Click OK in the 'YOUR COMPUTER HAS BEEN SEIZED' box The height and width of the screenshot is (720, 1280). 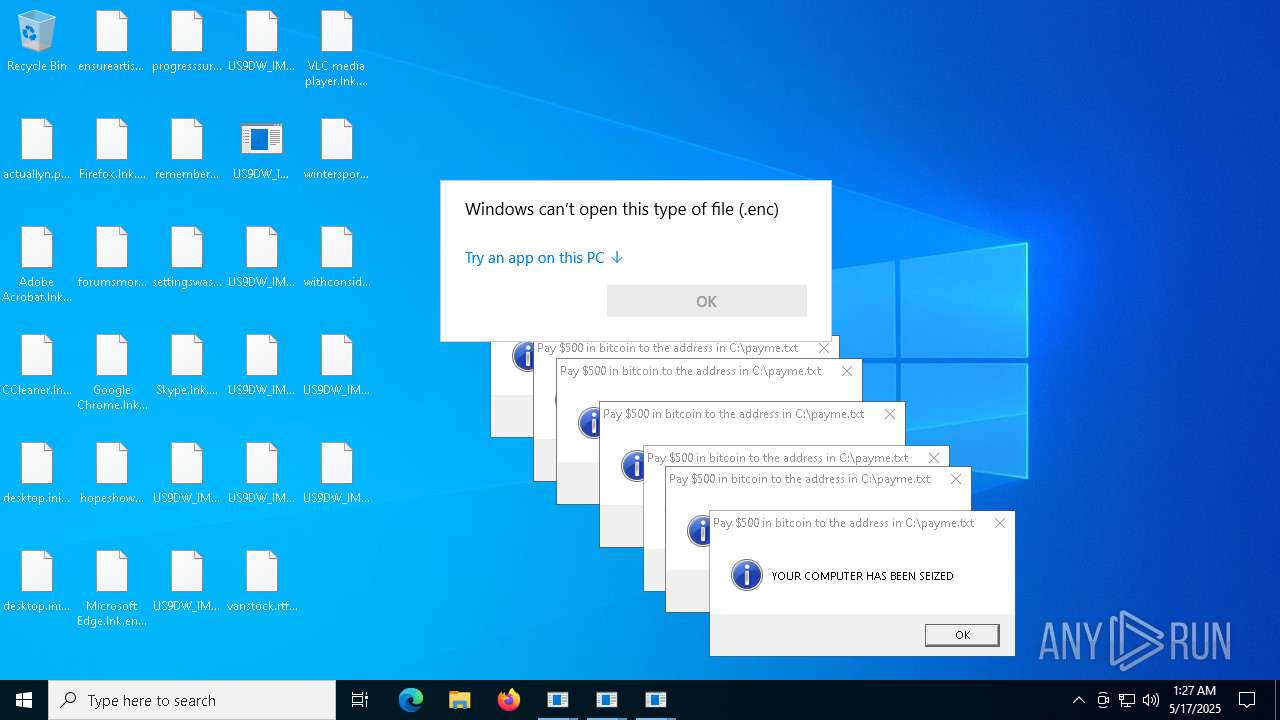(962, 635)
